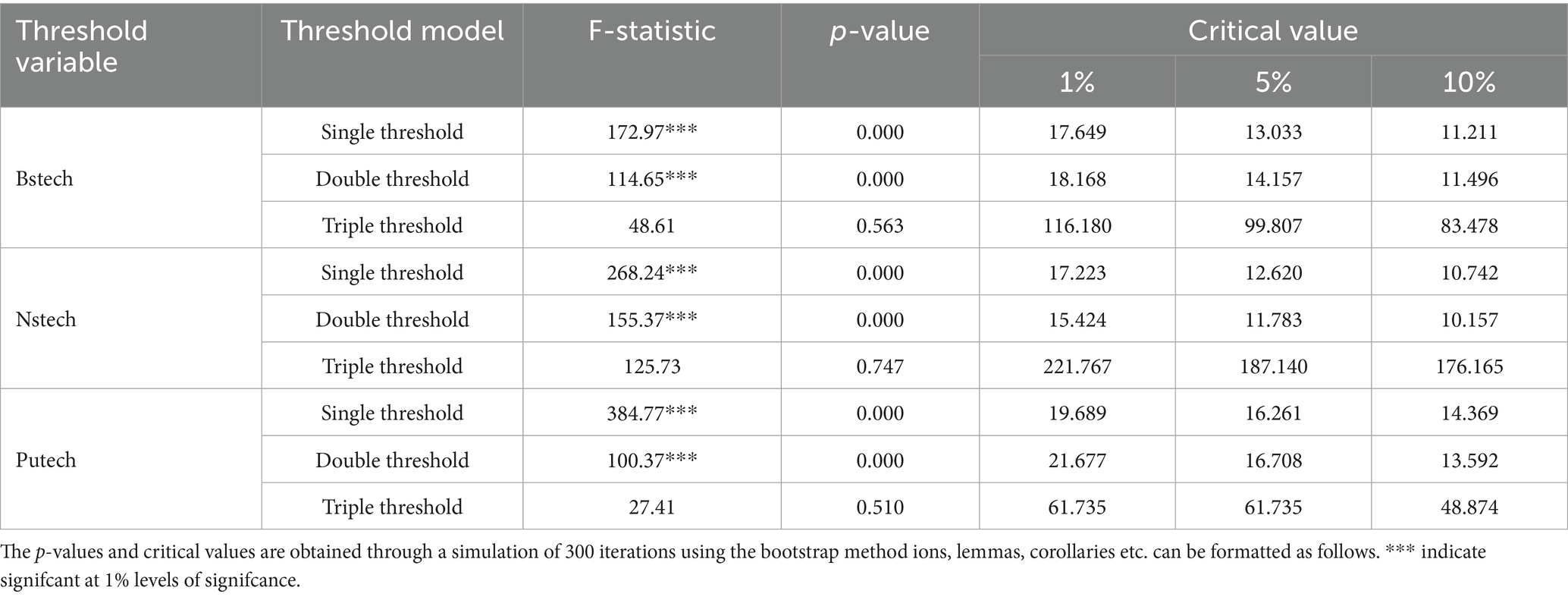Select the 1% critical value subheader

coord(1077,82)
